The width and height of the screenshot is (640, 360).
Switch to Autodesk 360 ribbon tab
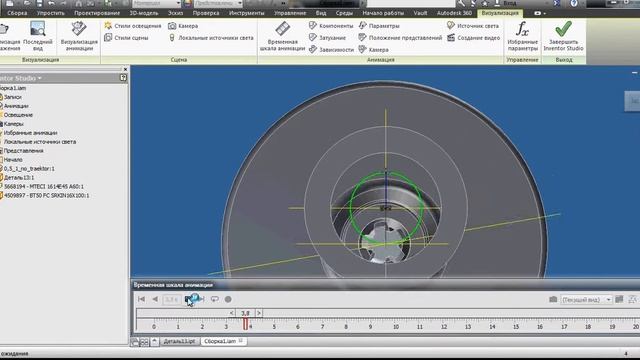tap(454, 13)
